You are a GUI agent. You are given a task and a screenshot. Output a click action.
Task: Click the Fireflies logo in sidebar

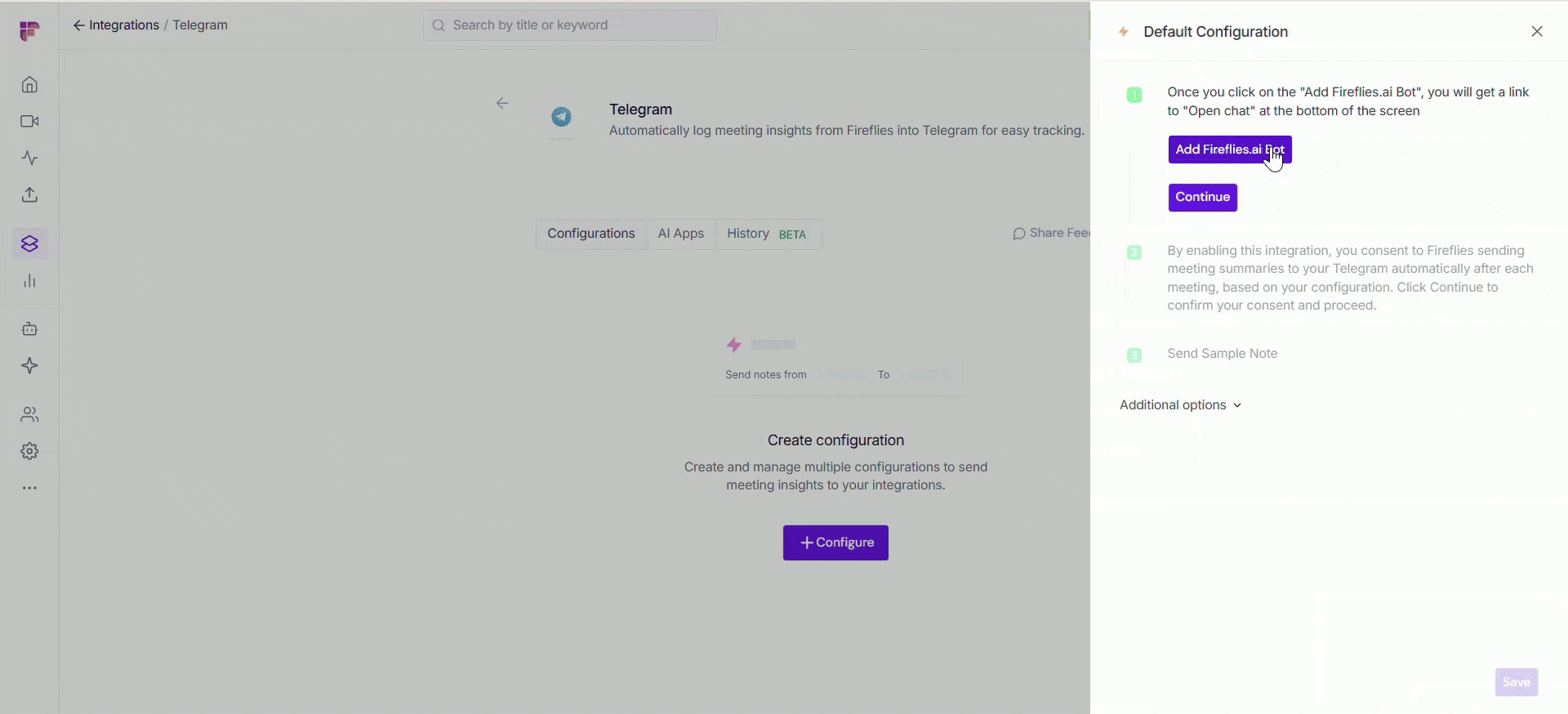click(x=29, y=31)
